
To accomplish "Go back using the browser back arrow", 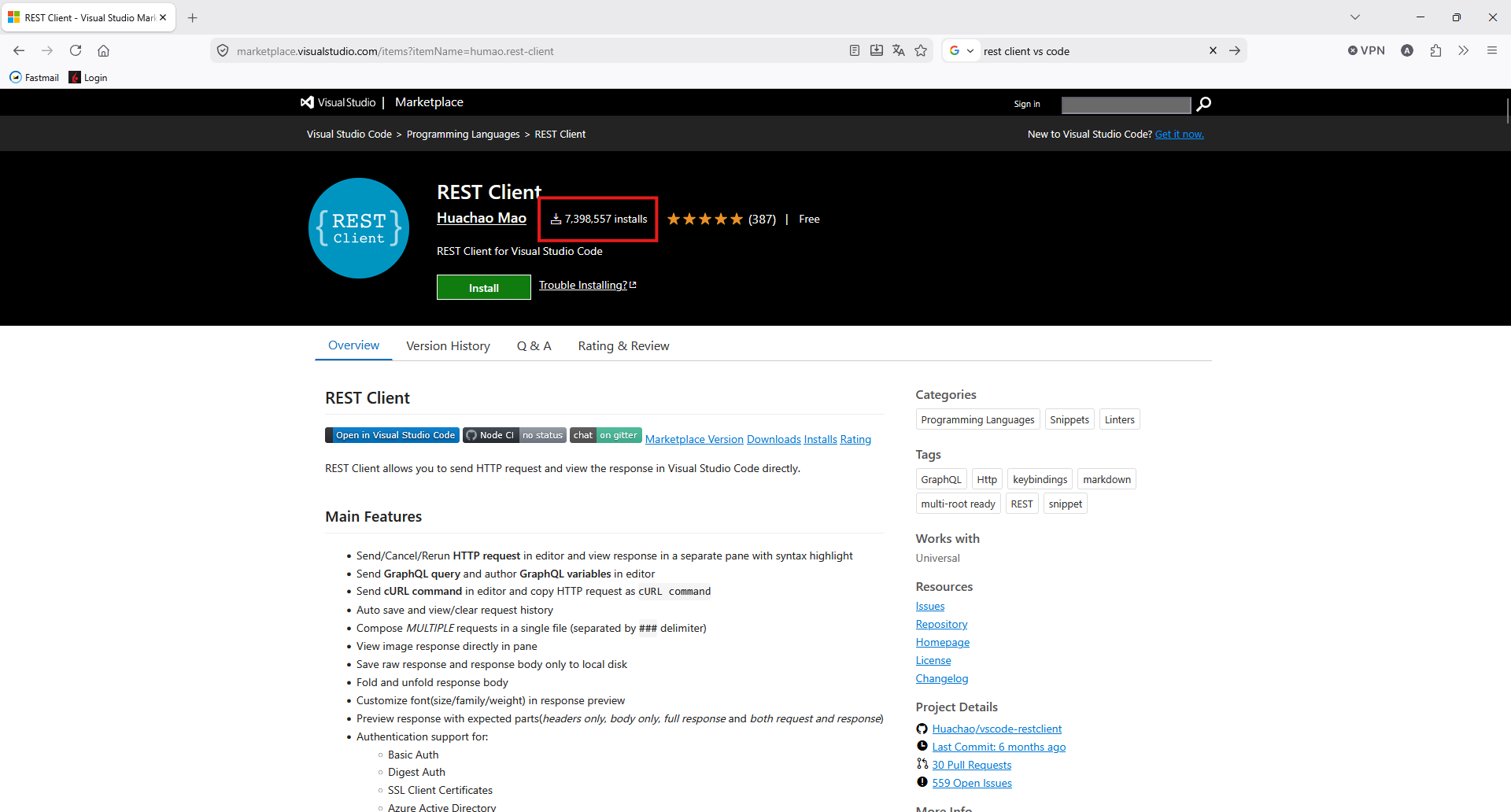I will pos(19,50).
